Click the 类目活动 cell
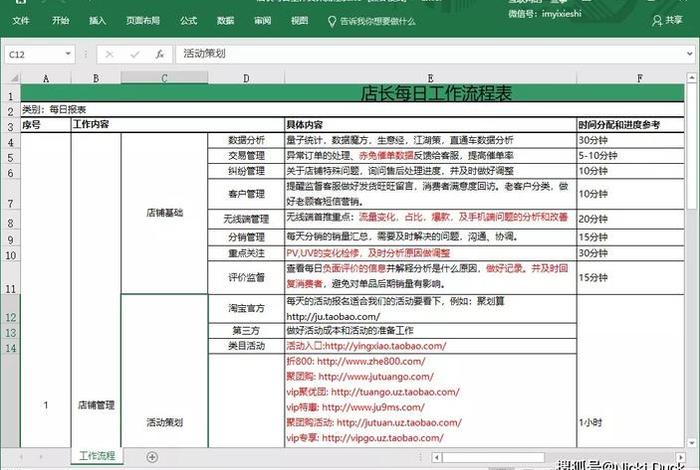Viewport: 700px width, 470px height. (x=246, y=346)
